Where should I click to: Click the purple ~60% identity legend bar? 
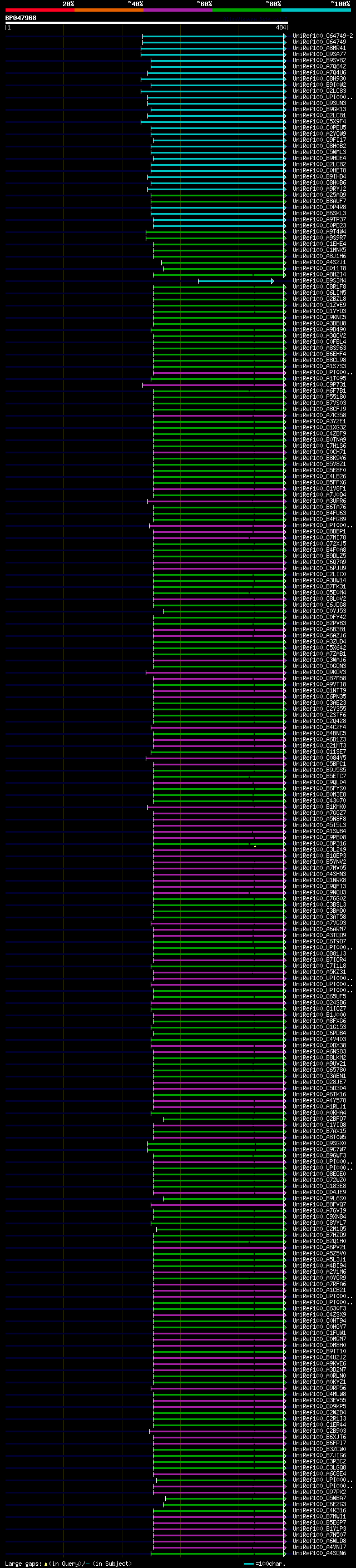coord(179,10)
